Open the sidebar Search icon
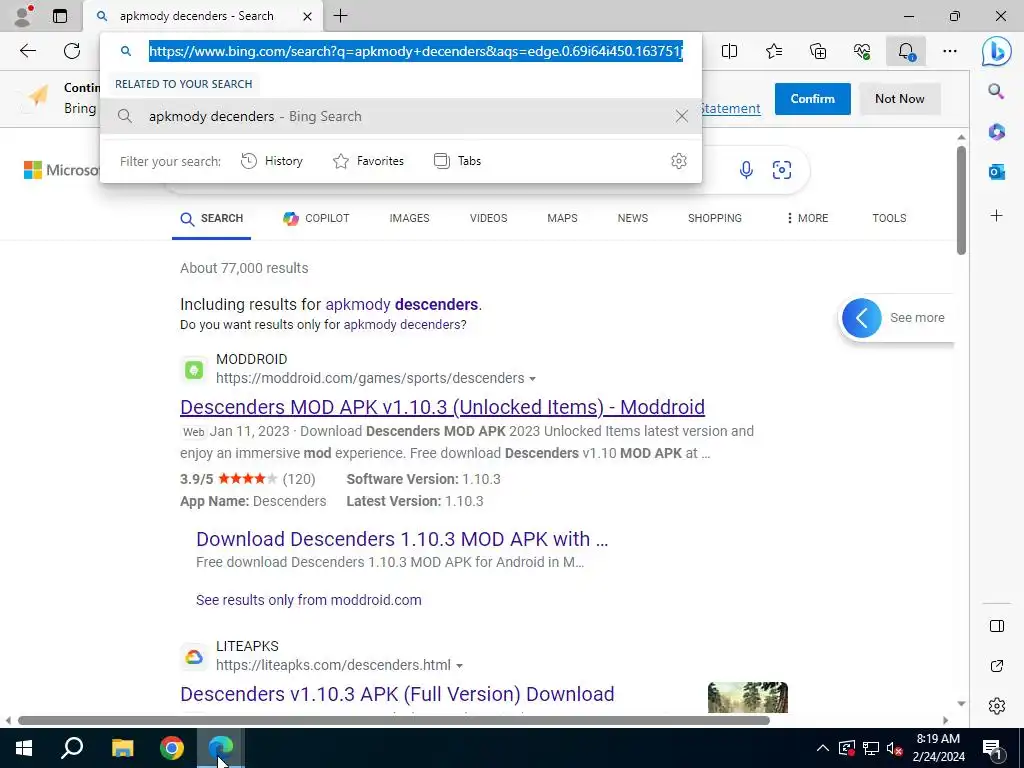 point(996,91)
